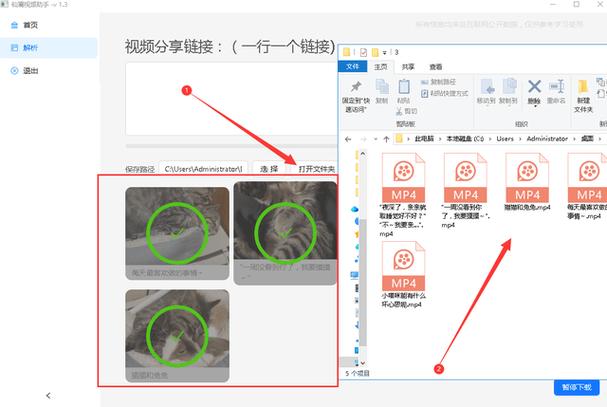Select the 小猫咪能有什么坏心思呢.mp4 file
Viewport: 607px width, 407px height.
pos(403,275)
